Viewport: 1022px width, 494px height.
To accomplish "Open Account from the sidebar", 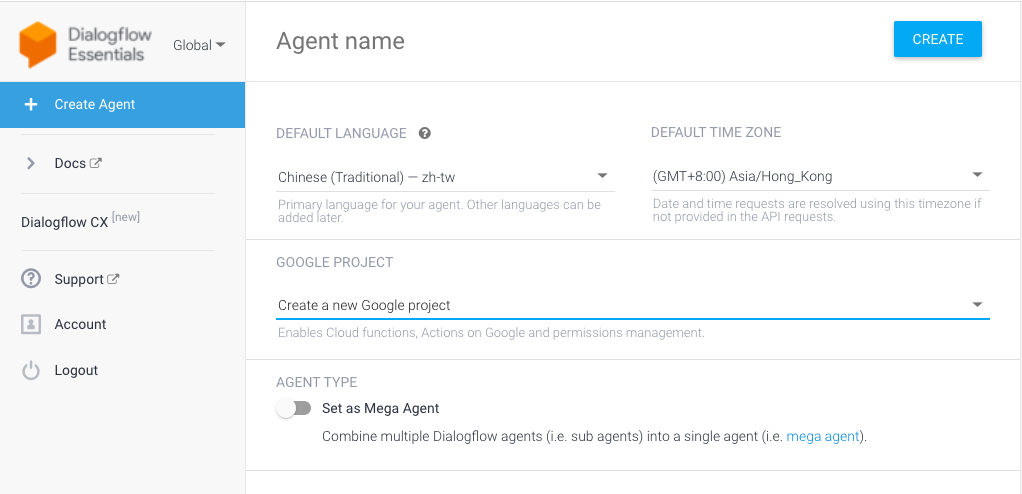I will [80, 325].
